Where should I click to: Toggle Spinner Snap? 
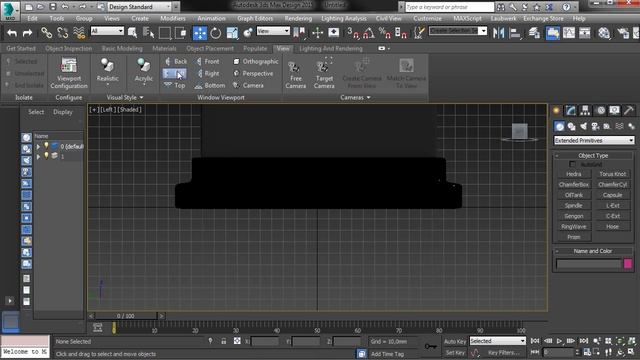tap(400, 33)
